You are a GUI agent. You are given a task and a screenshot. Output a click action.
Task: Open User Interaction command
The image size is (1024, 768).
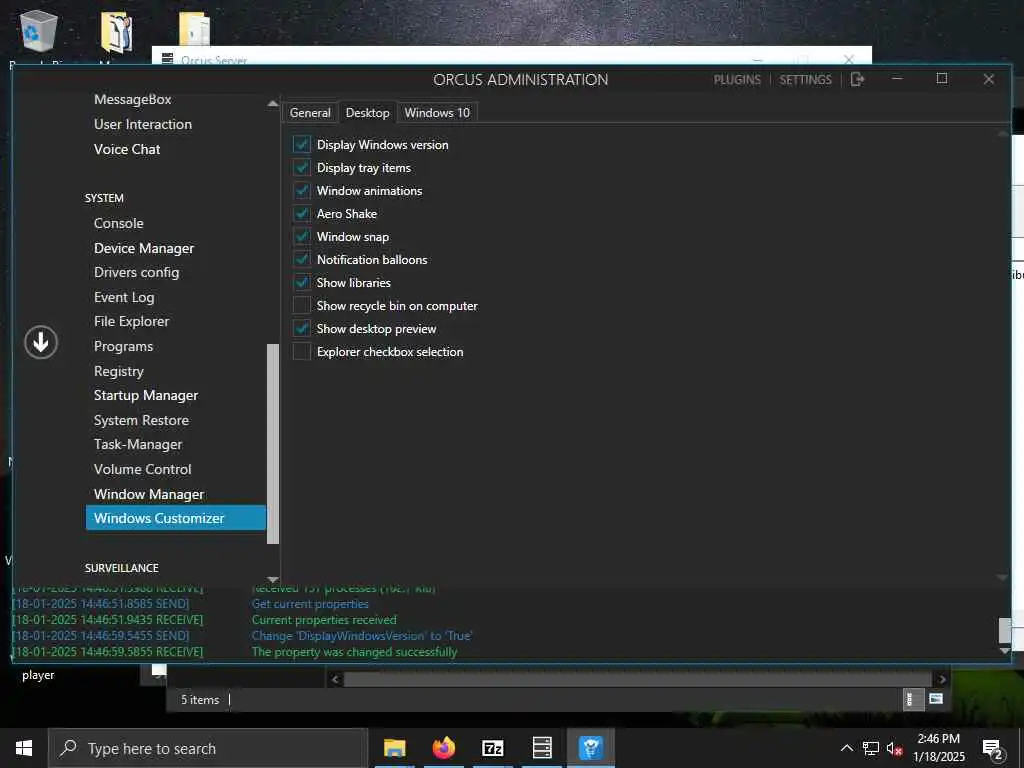point(143,124)
